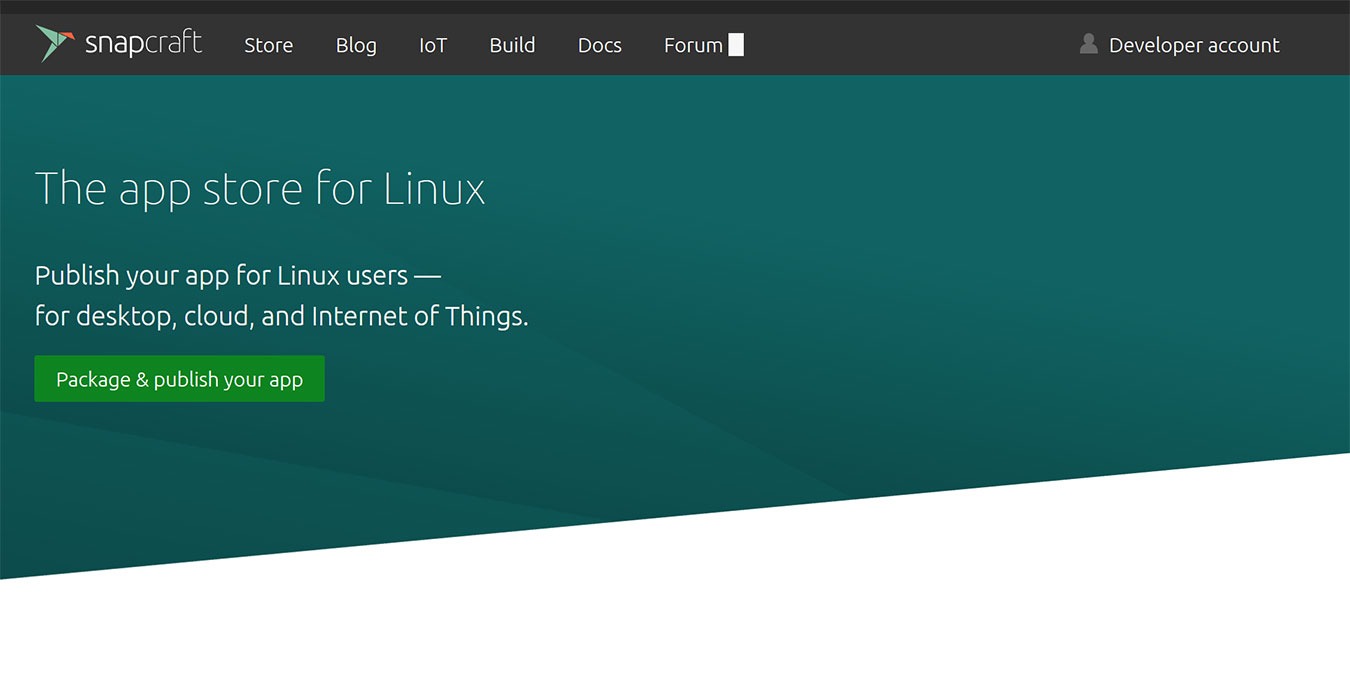Open the Store page
The height and width of the screenshot is (675, 1350).
268,45
